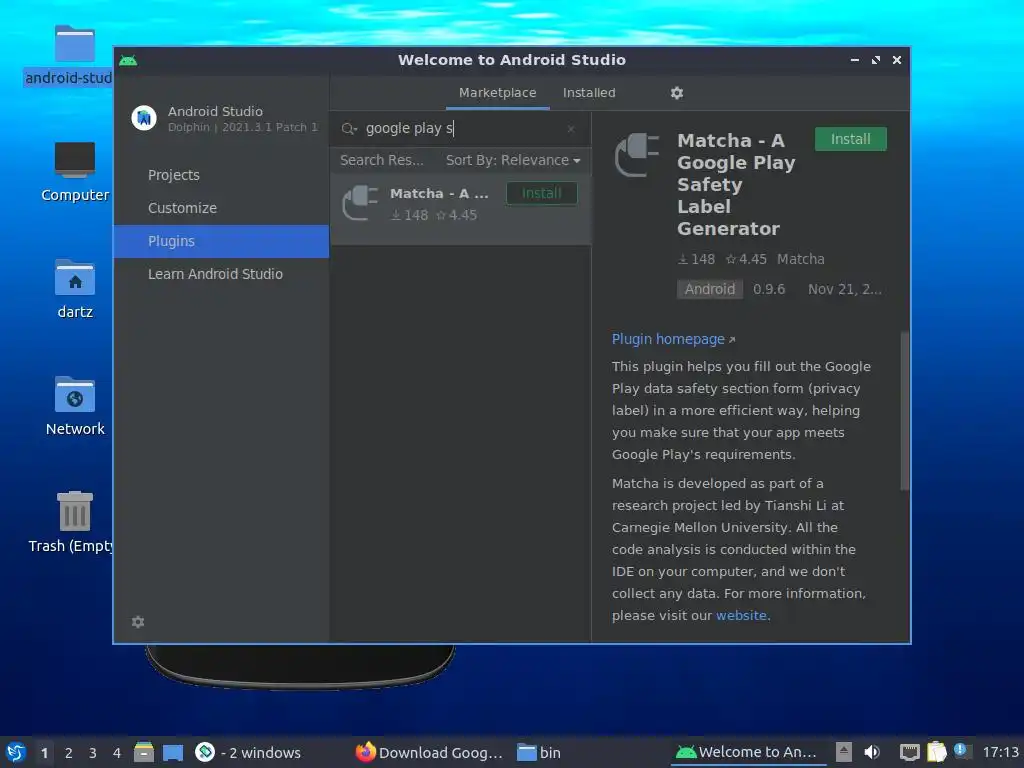Click inside the plugin search field
The height and width of the screenshot is (768, 1024).
pyautogui.click(x=460, y=129)
